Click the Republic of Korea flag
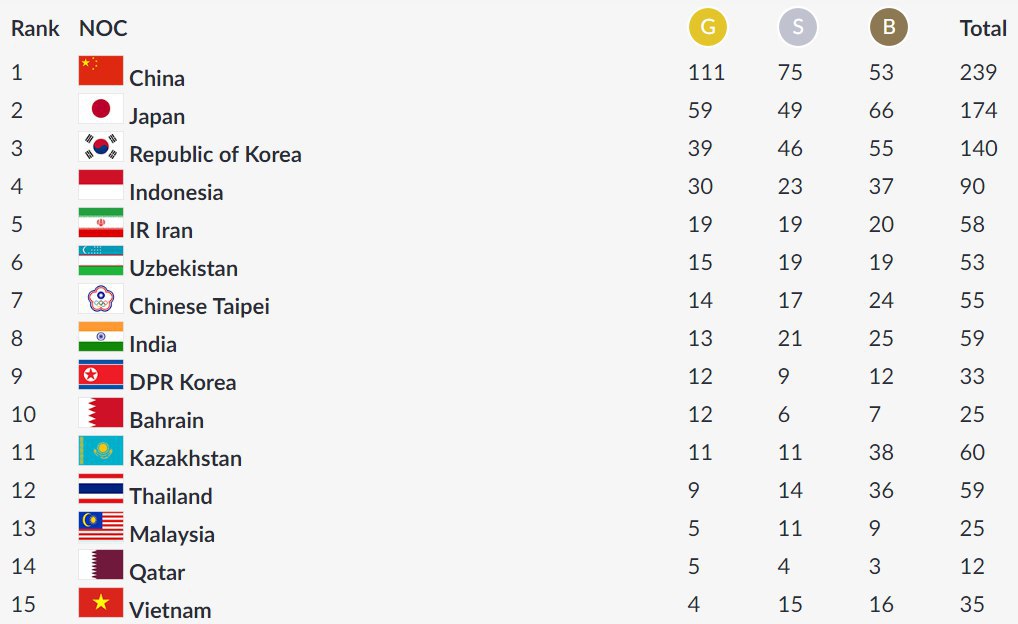This screenshot has width=1018, height=624. [101, 147]
